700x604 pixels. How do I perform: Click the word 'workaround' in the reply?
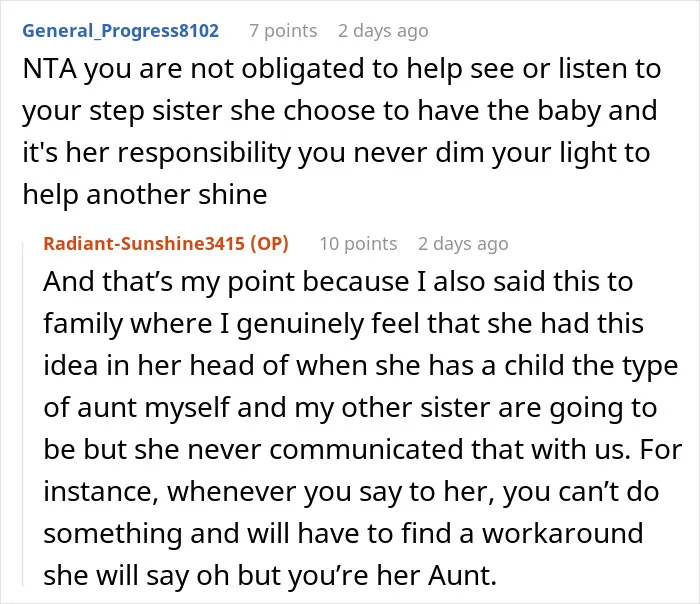pos(562,533)
